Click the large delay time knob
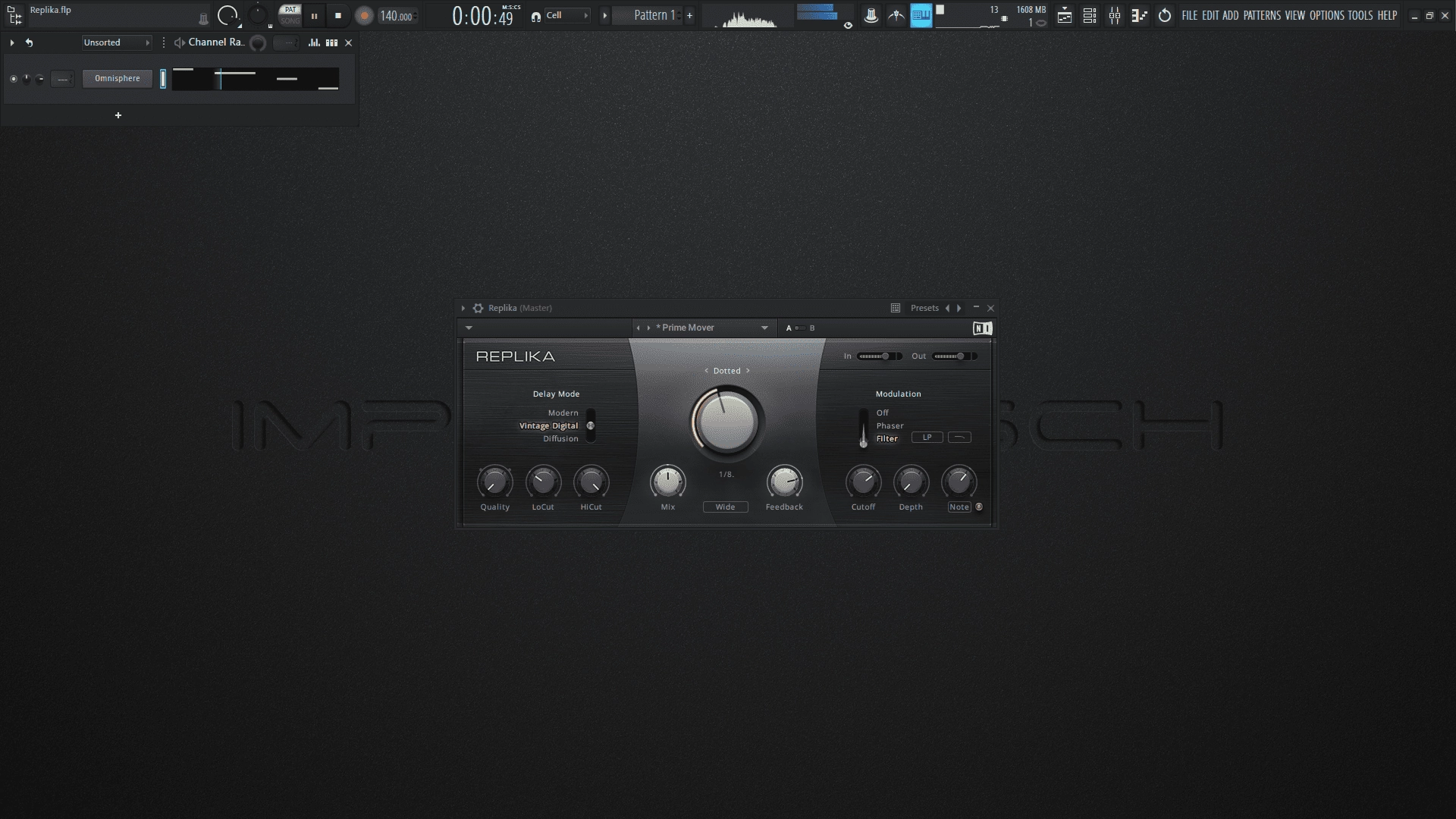Viewport: 1456px width, 819px height. point(726,422)
